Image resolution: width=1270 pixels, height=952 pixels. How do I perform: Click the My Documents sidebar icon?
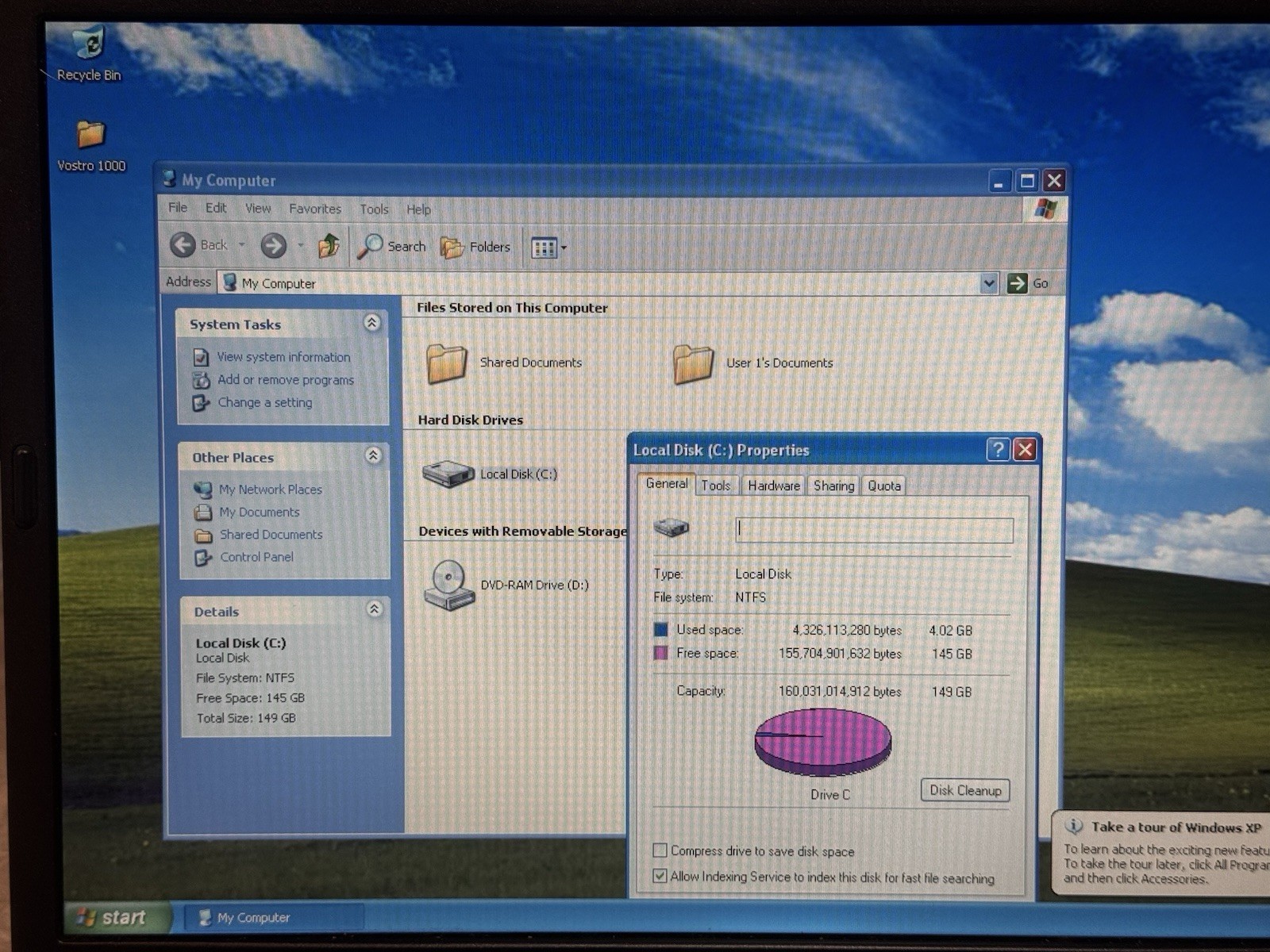[x=203, y=512]
